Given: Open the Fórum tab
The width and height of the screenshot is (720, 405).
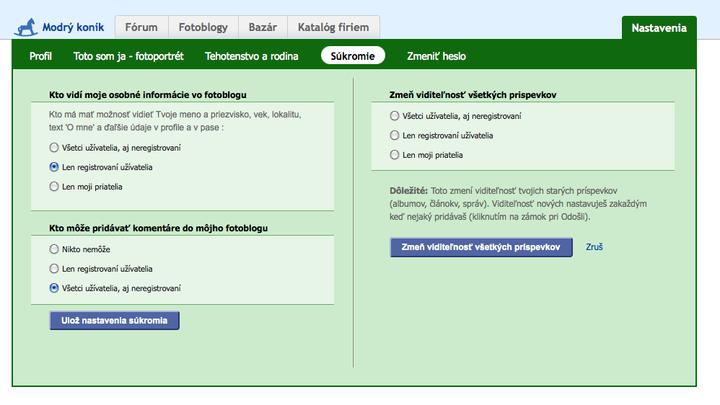Looking at the screenshot, I should coord(140,28).
